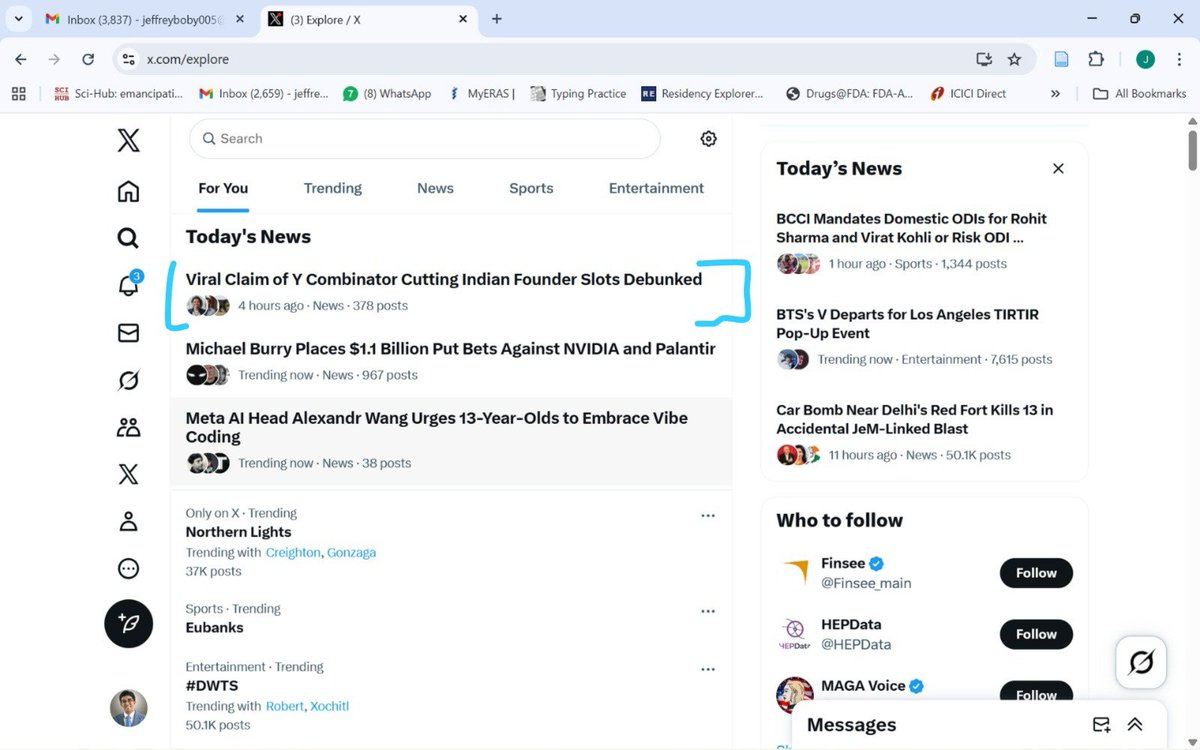Open Y Combinator Indian Founder Slots story

click(444, 279)
